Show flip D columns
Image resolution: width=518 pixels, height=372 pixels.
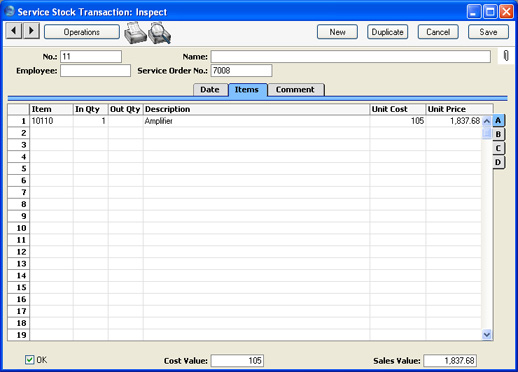498,162
